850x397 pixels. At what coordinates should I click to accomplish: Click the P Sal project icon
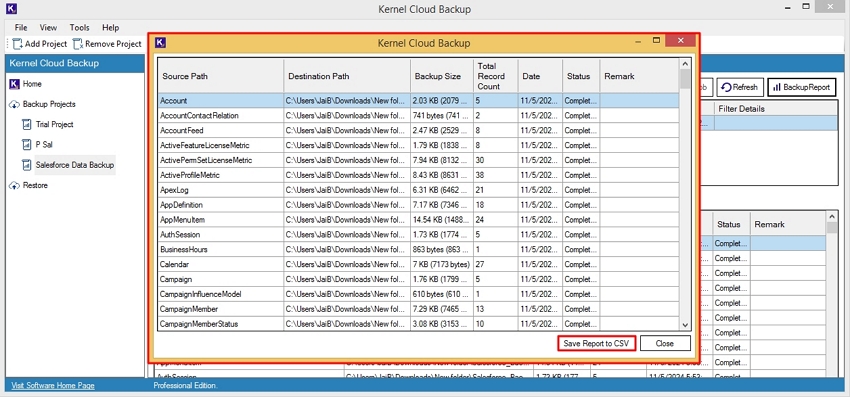coord(27,145)
